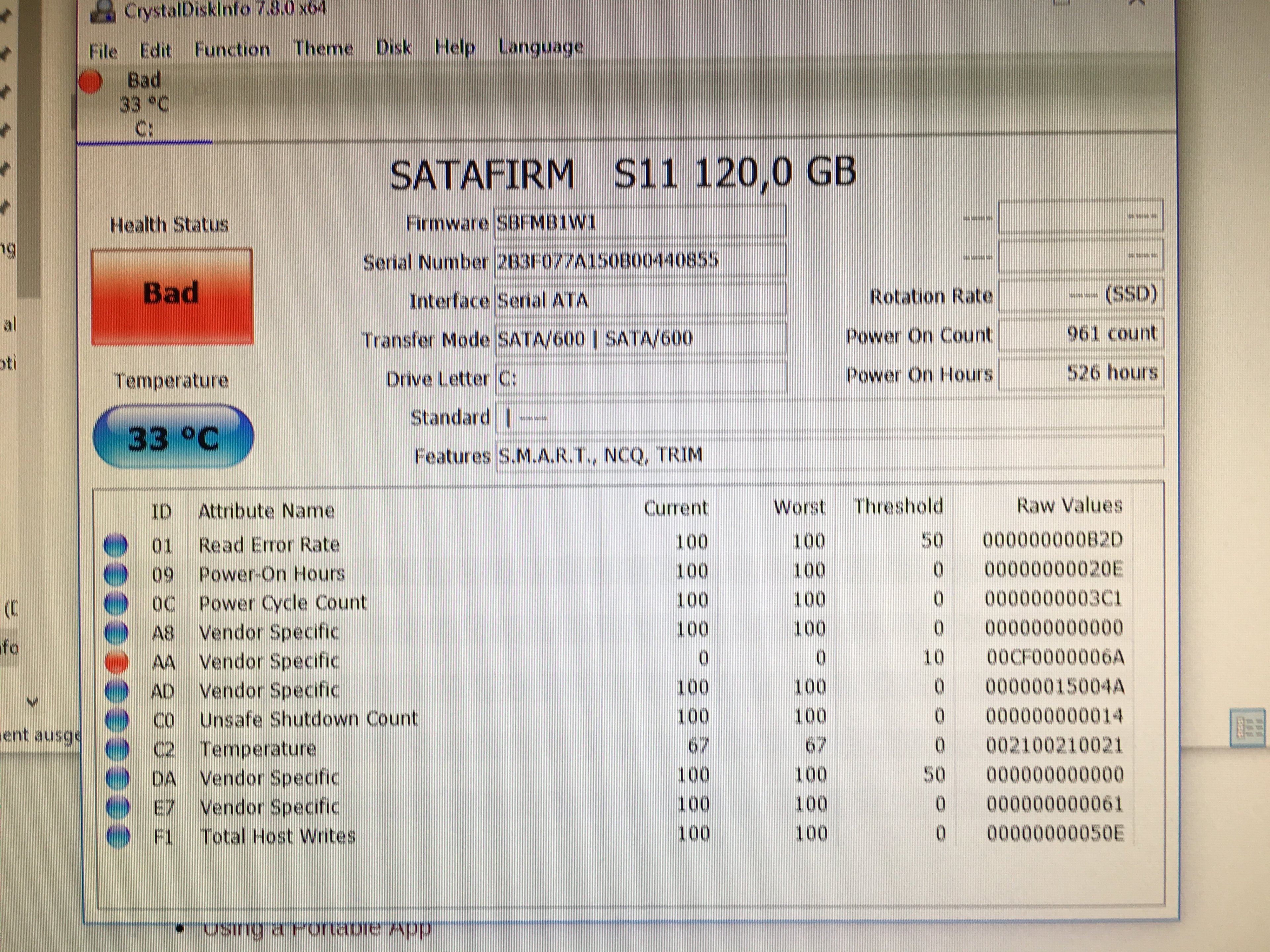Open the Function menu

(x=232, y=49)
